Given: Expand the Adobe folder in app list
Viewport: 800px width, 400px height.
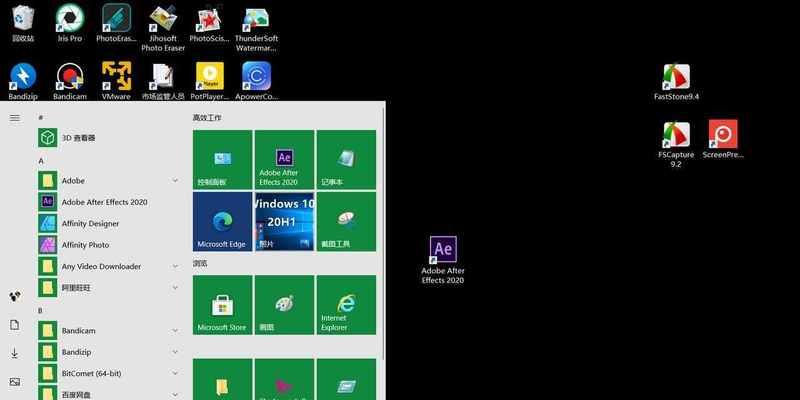Looking at the screenshot, I should point(175,181).
